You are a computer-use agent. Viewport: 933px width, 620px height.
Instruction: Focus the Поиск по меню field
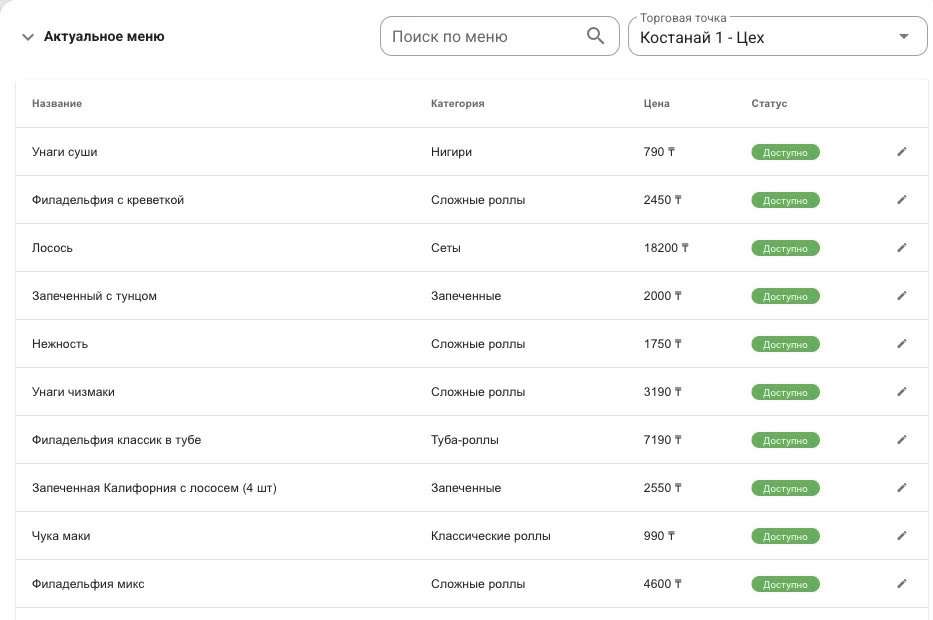click(499, 36)
